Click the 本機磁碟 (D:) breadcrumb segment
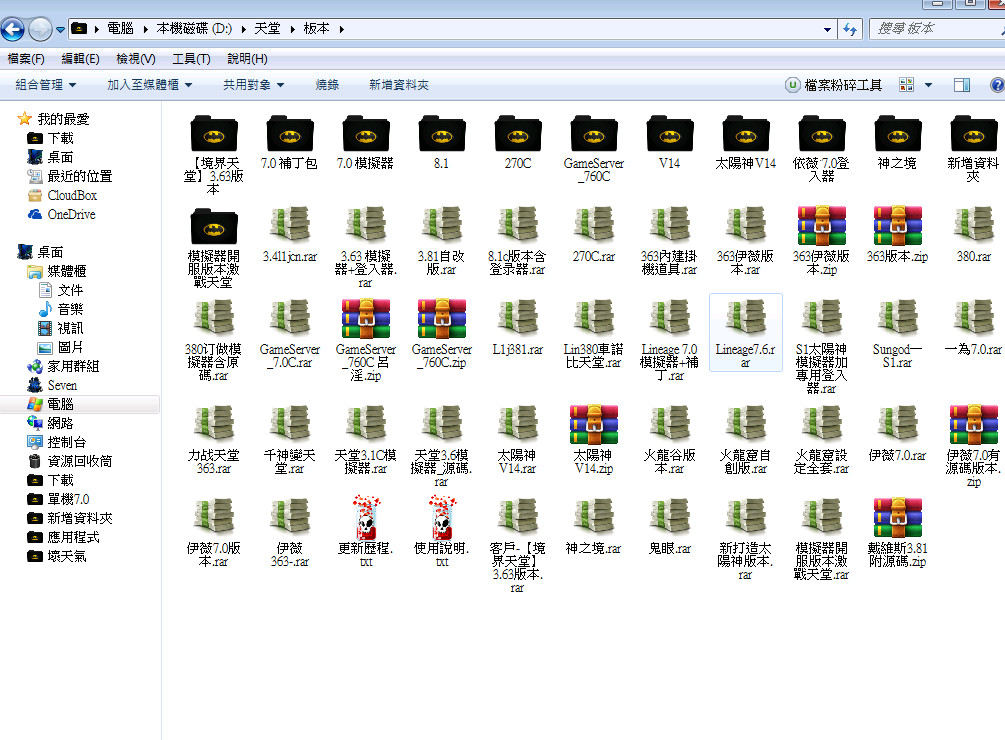This screenshot has height=740, width=1005. pyautogui.click(x=194, y=29)
